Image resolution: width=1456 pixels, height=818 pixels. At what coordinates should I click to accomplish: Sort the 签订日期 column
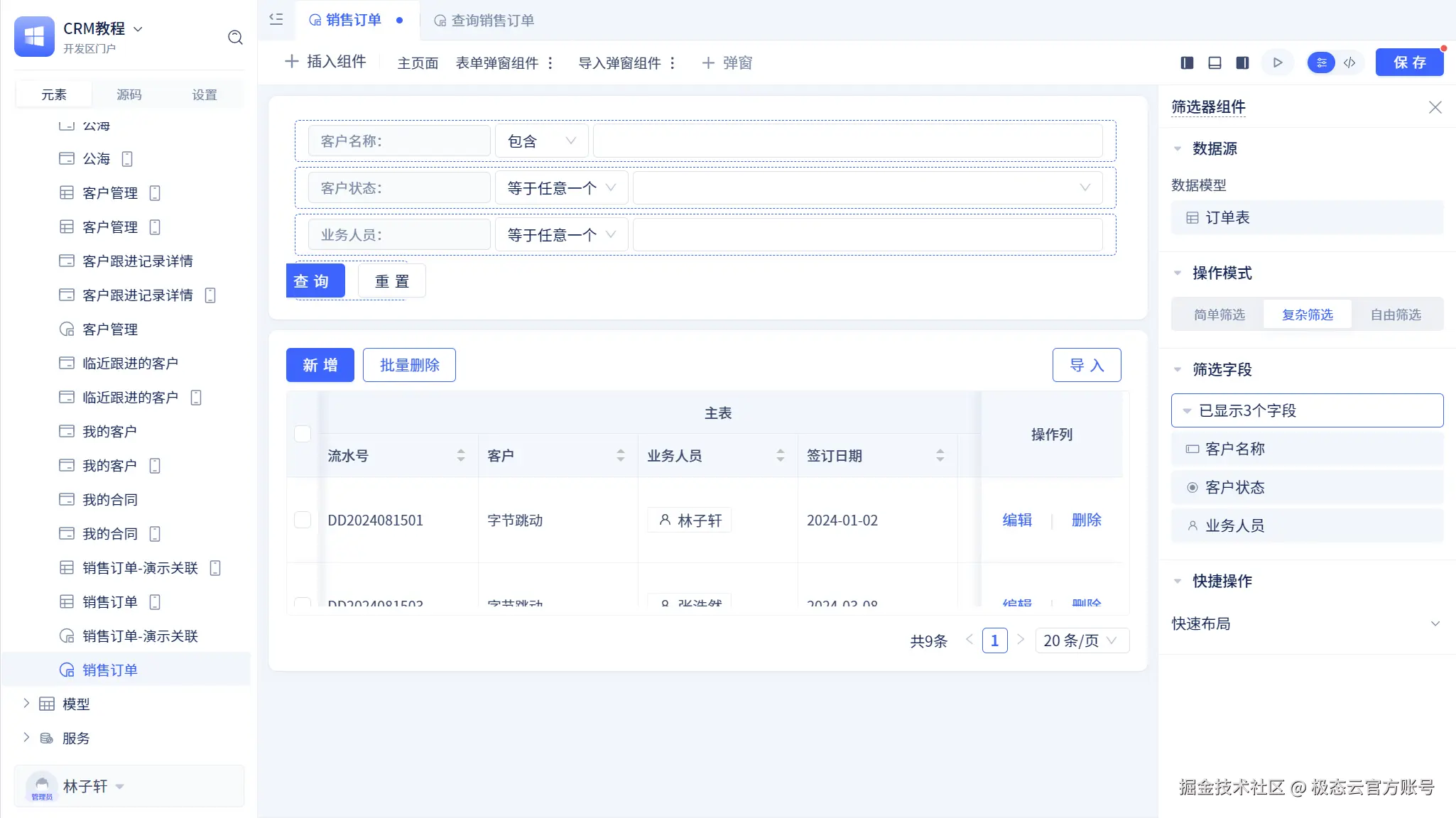point(940,455)
